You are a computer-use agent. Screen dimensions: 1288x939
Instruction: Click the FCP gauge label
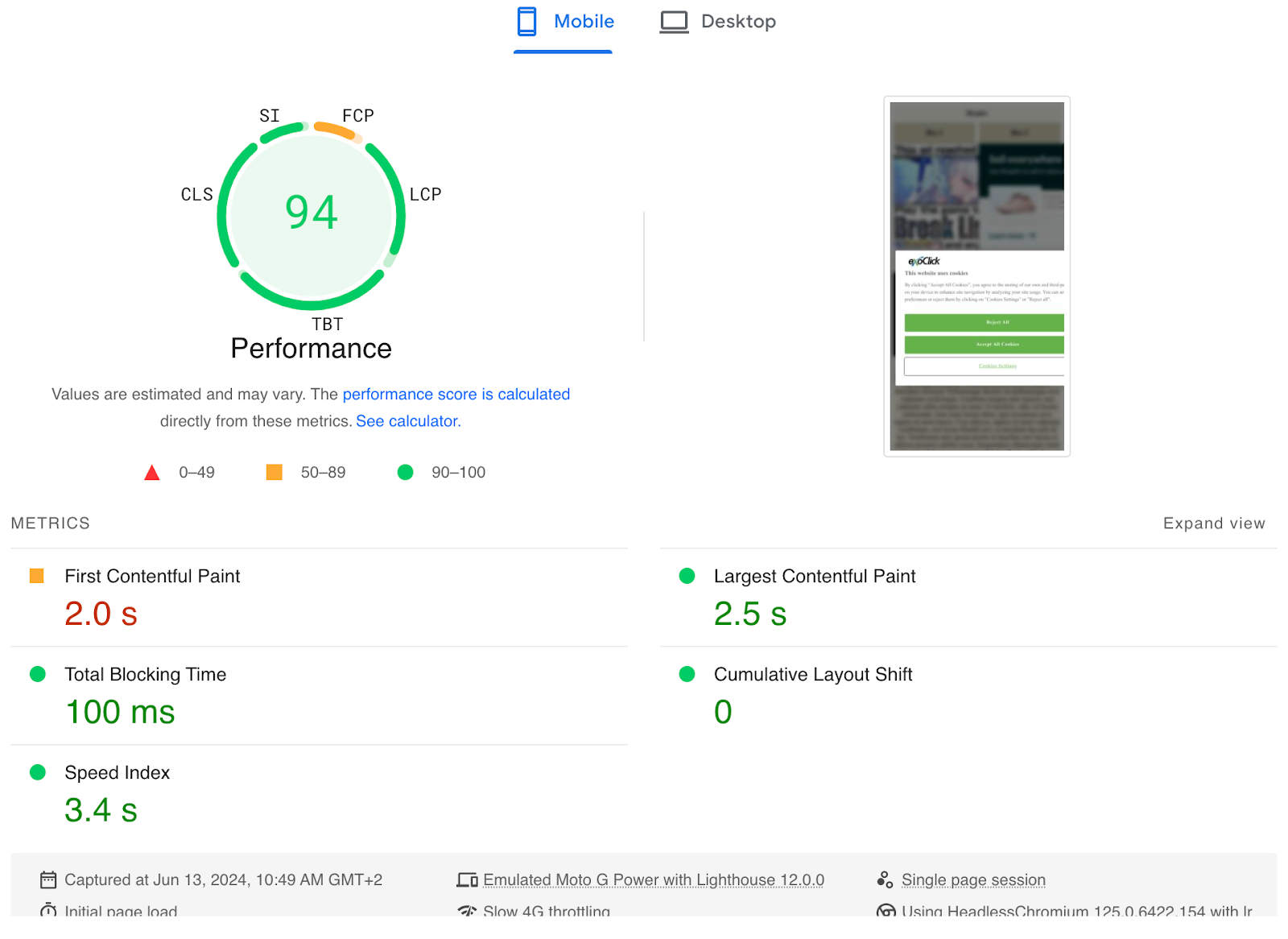(x=358, y=116)
